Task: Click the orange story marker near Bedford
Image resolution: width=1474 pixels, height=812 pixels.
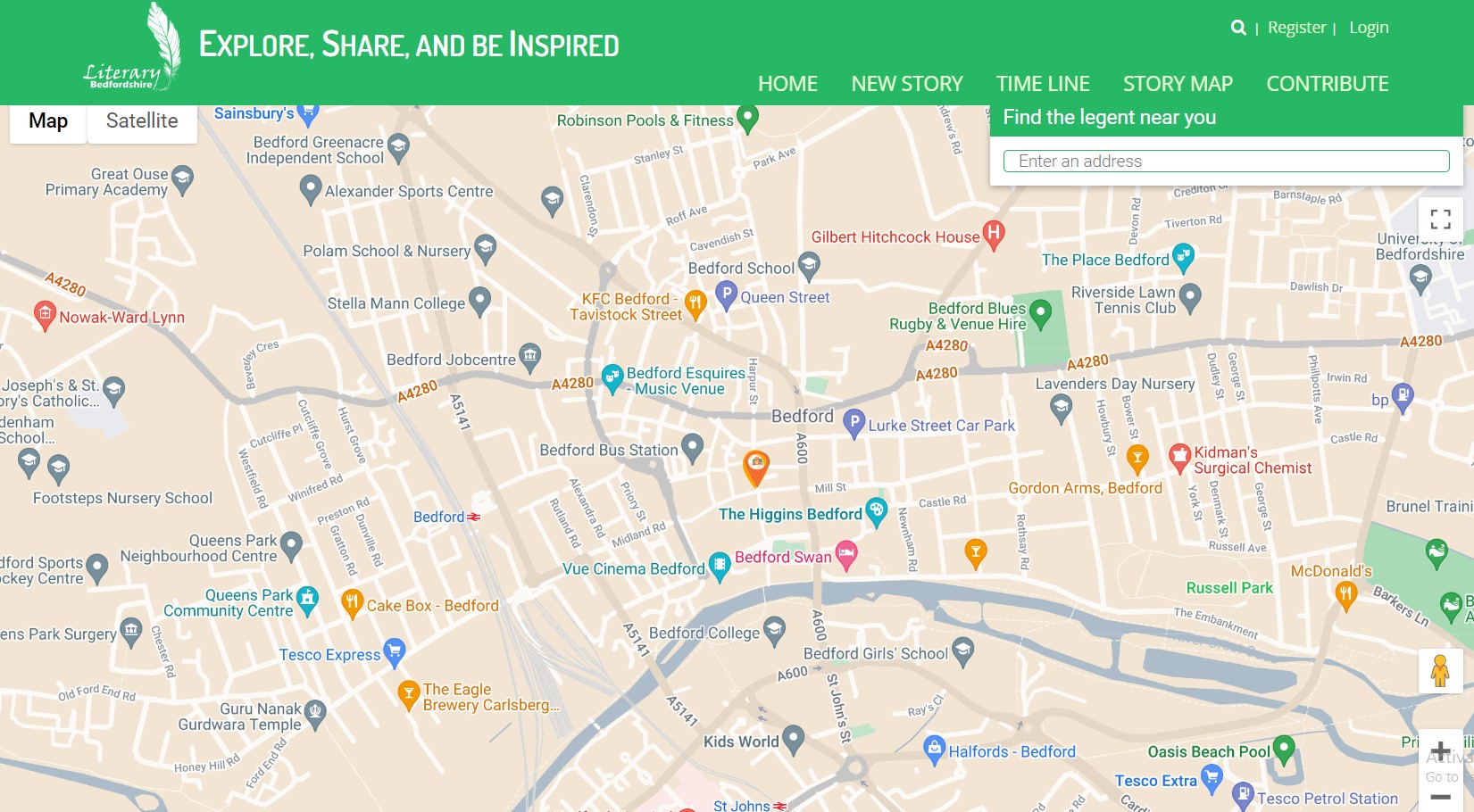Action: pyautogui.click(x=756, y=468)
